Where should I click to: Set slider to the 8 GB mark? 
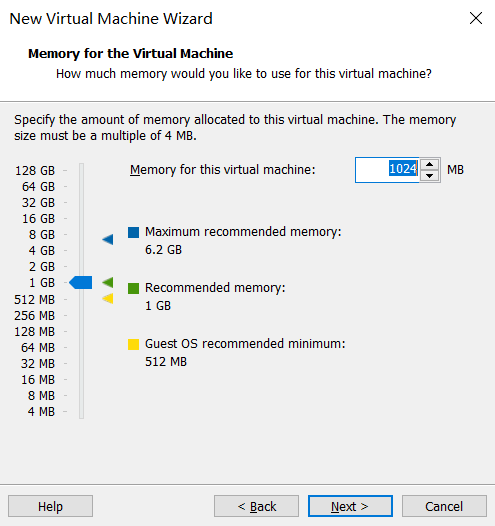(81, 234)
